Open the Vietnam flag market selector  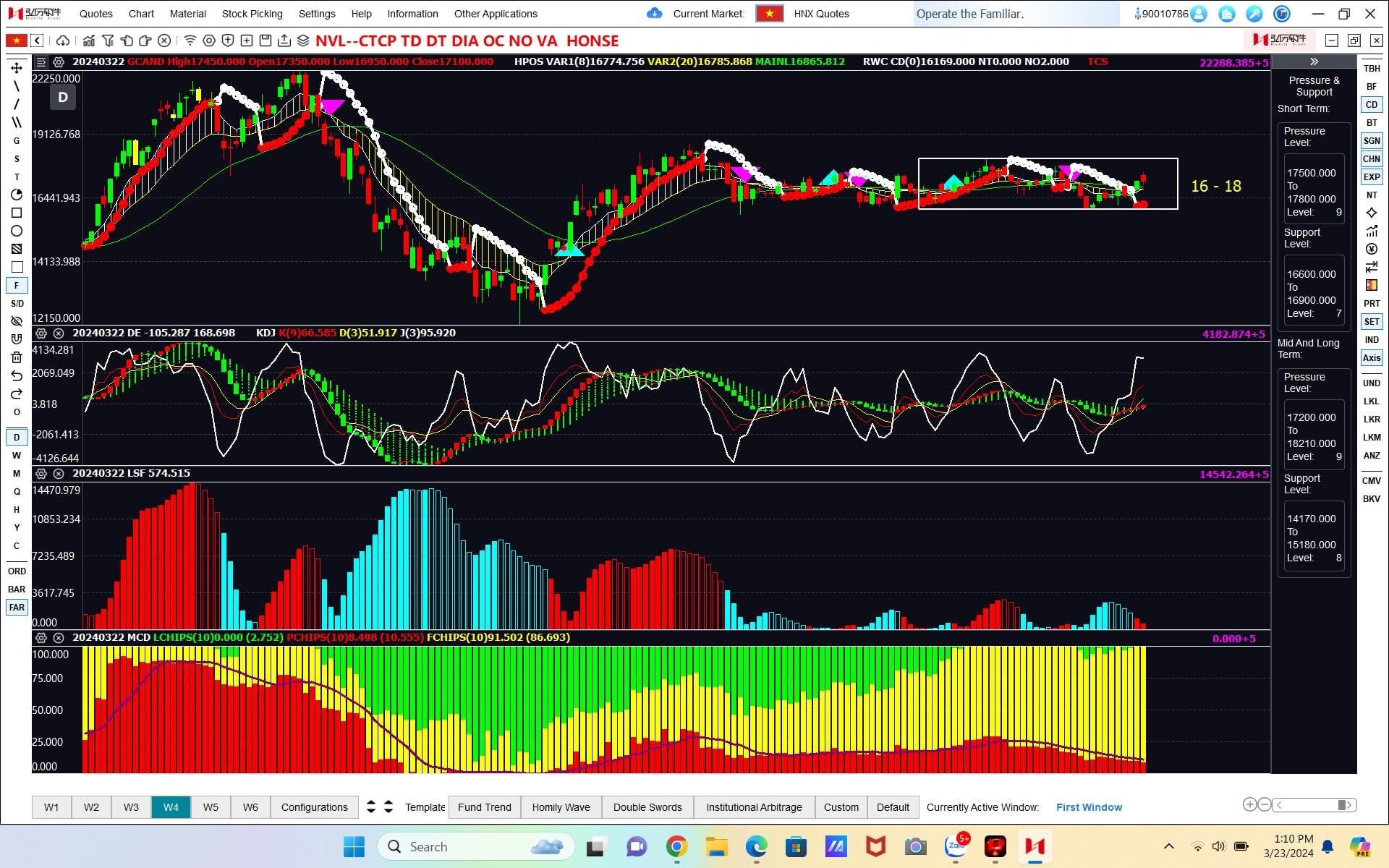pos(770,14)
